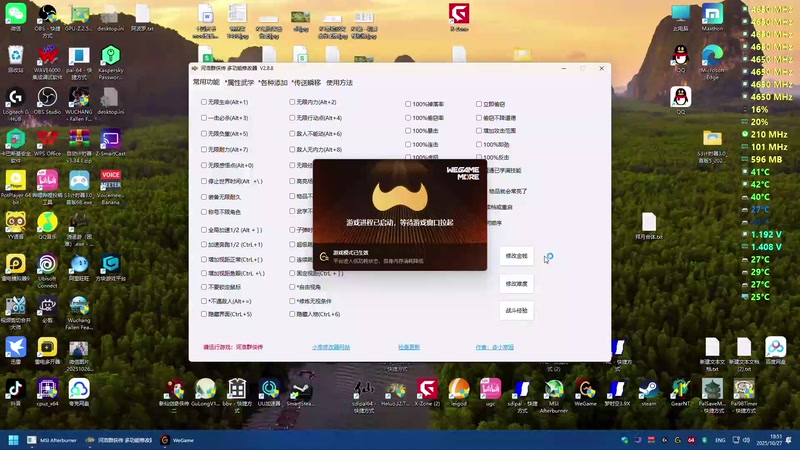This screenshot has width=800, height=450.
Task: Launch the GuLongV1 desktop shortcut
Action: tap(205, 392)
